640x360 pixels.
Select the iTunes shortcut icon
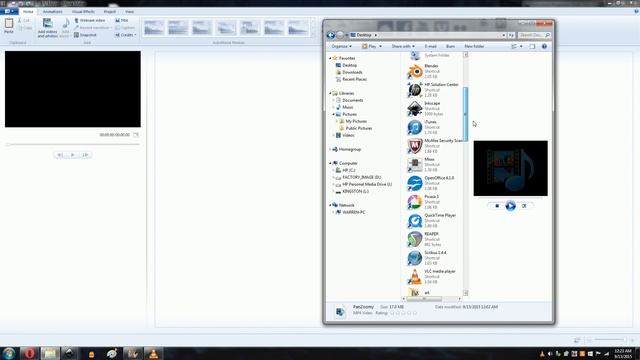coord(415,127)
